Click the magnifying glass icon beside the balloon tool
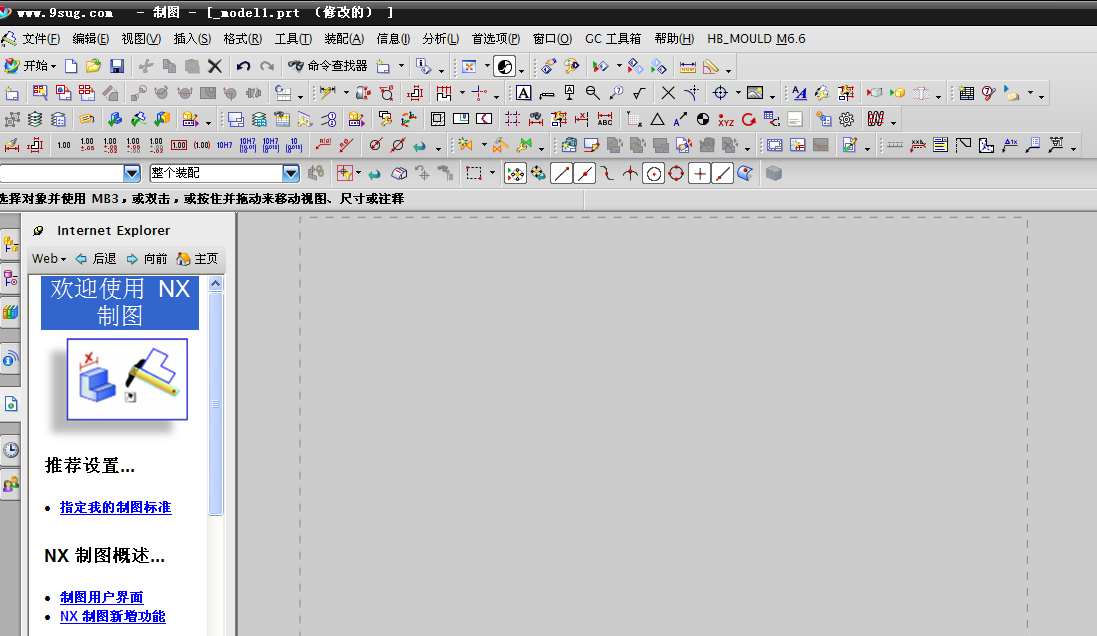 [x=593, y=93]
